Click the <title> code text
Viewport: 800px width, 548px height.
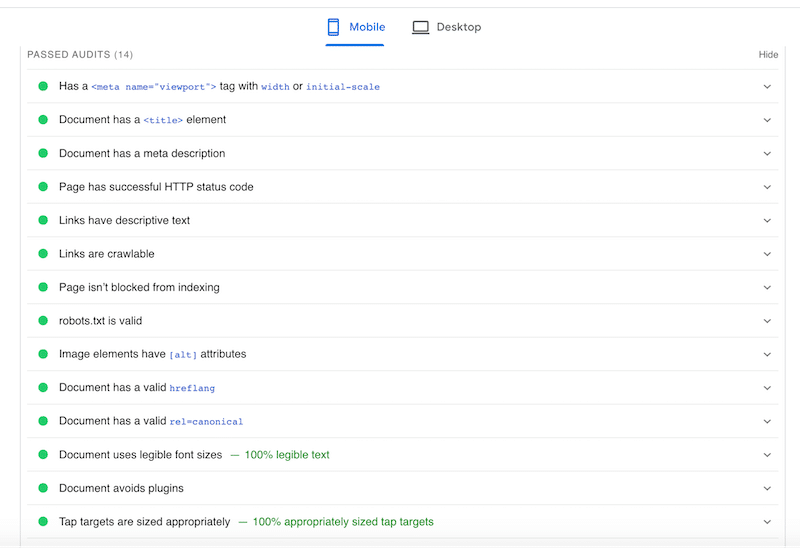(163, 120)
